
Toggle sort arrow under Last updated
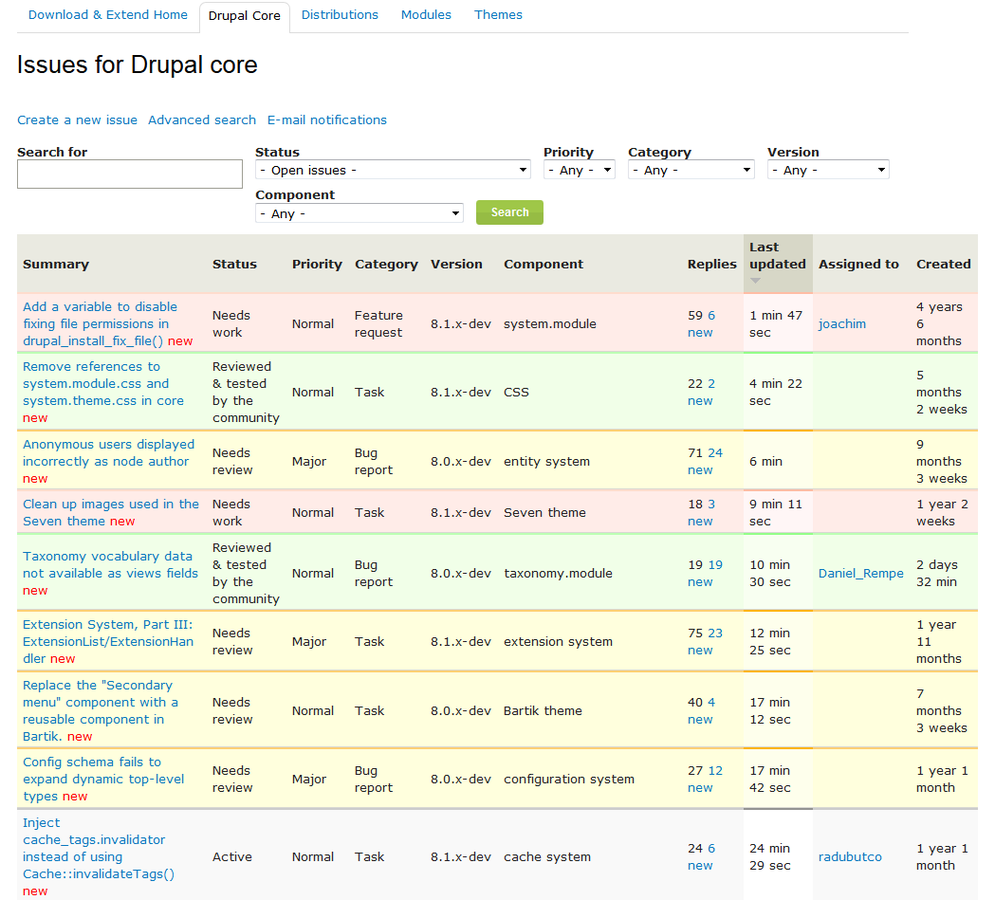[755, 281]
